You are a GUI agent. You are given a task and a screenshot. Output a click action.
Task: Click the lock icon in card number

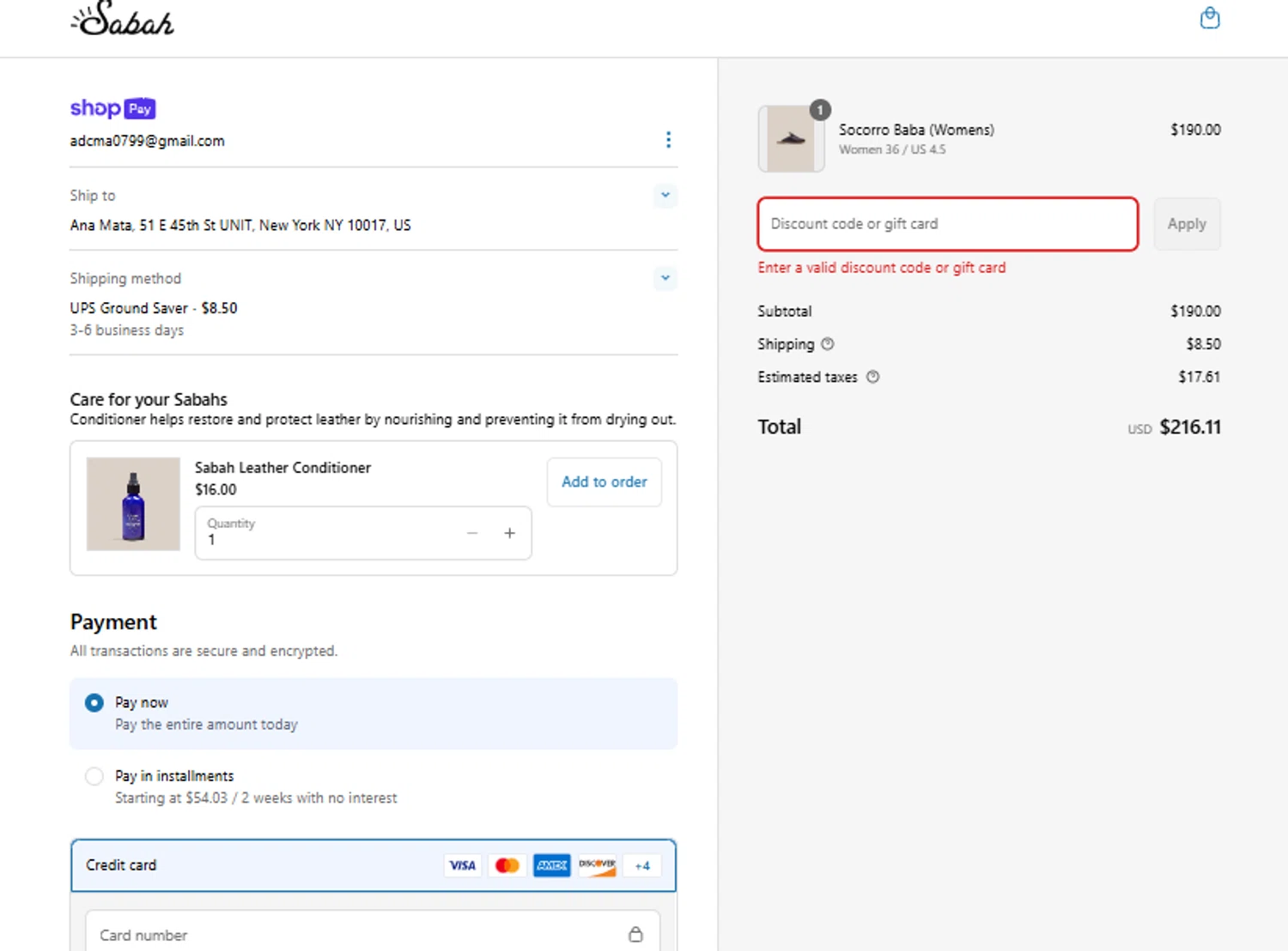[x=635, y=934]
